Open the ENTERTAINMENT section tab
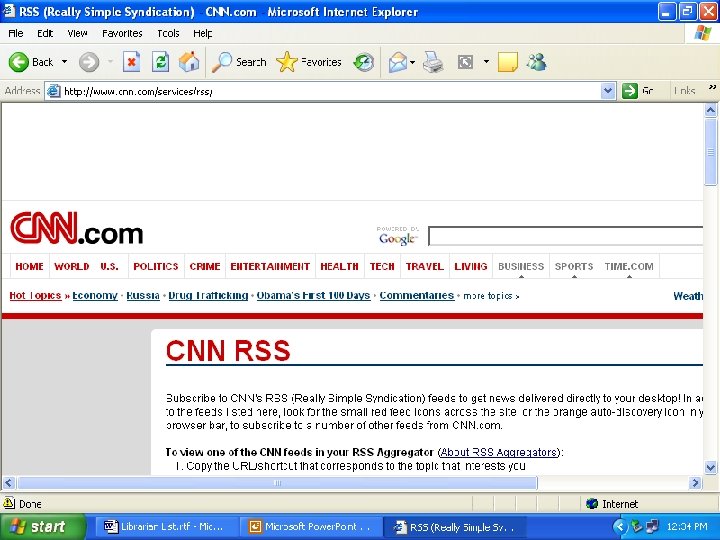Viewport: 720px width, 540px height. [270, 266]
